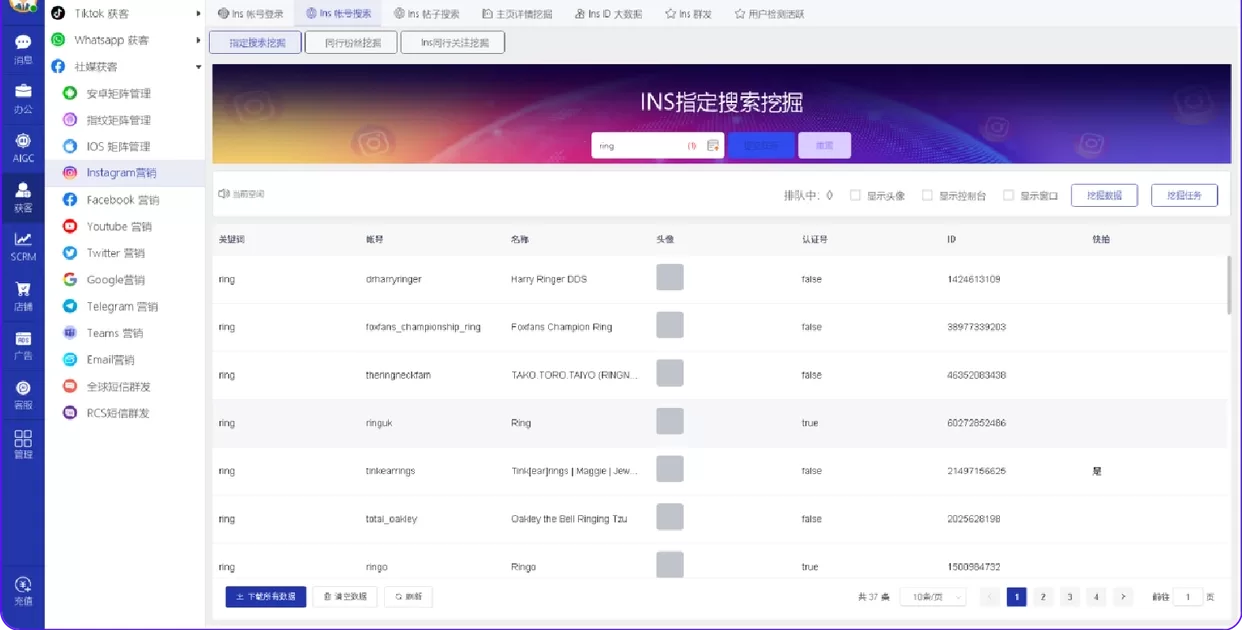The height and width of the screenshot is (630, 1242).
Task: Click the 挖掘任务 button
Action: point(1184,195)
